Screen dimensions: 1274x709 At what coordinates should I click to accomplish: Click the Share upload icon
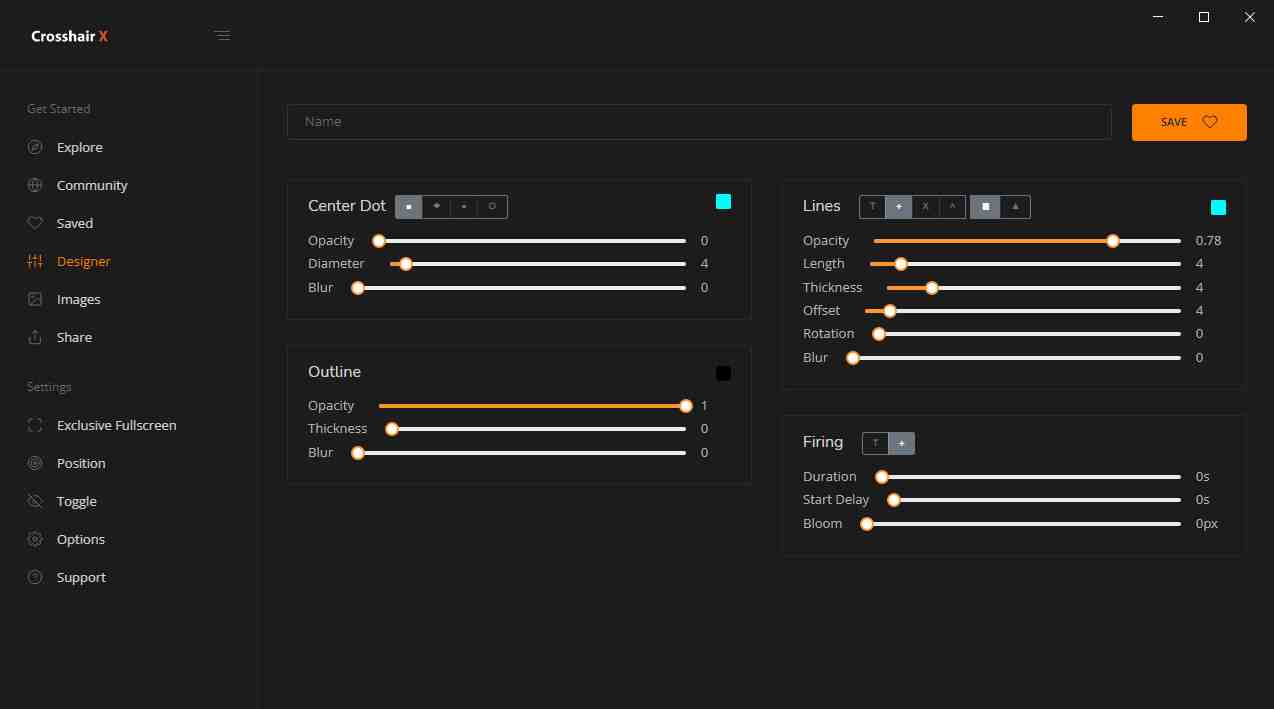[x=35, y=337]
